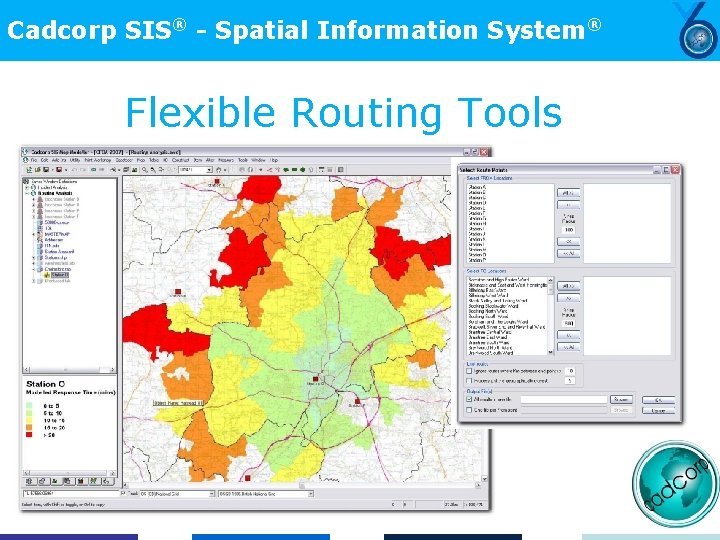720x540 pixels.
Task: Click the red floppy-disk save icon
Action: point(59,170)
